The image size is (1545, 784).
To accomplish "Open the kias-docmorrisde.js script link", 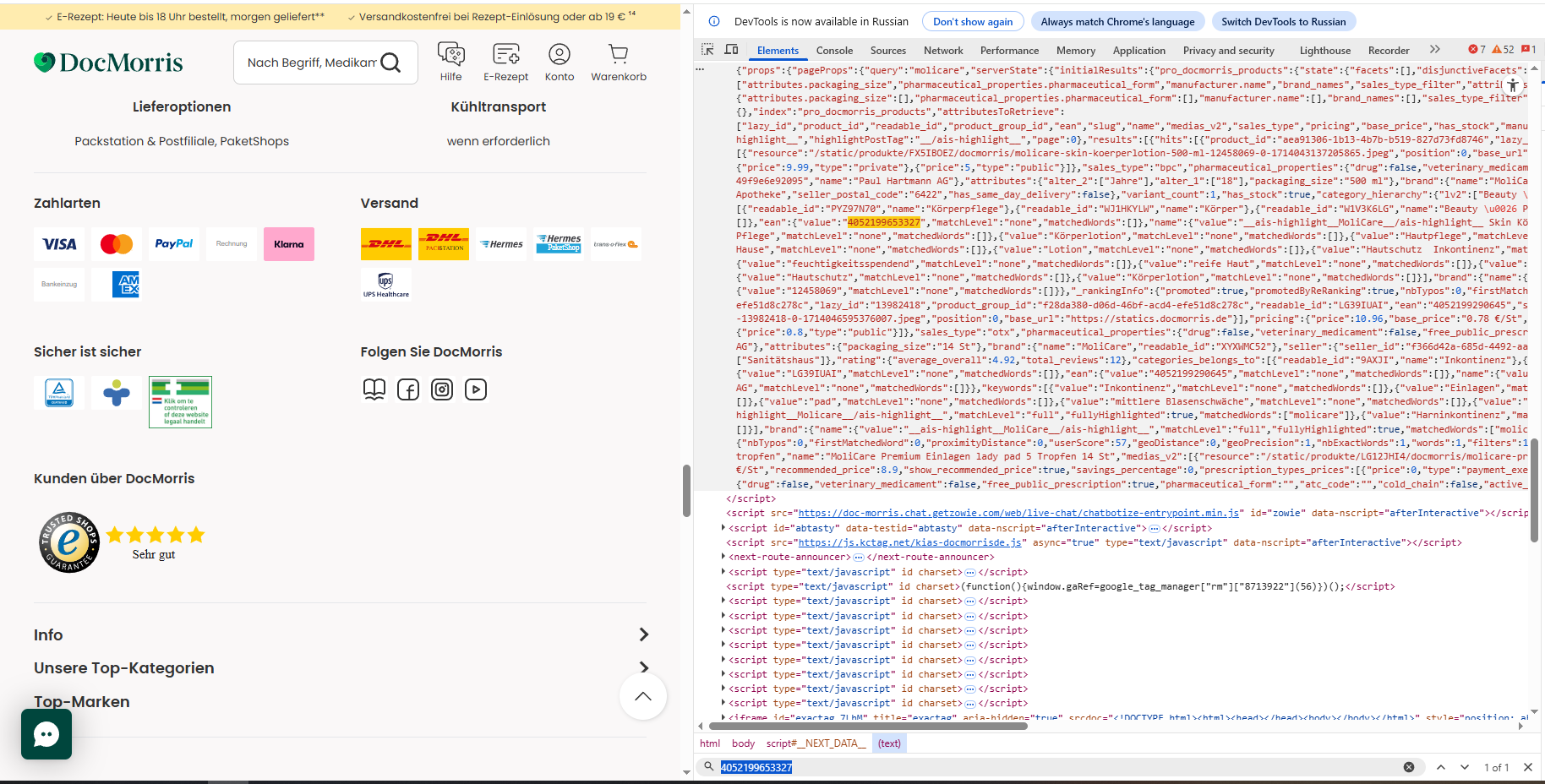I will point(911,542).
